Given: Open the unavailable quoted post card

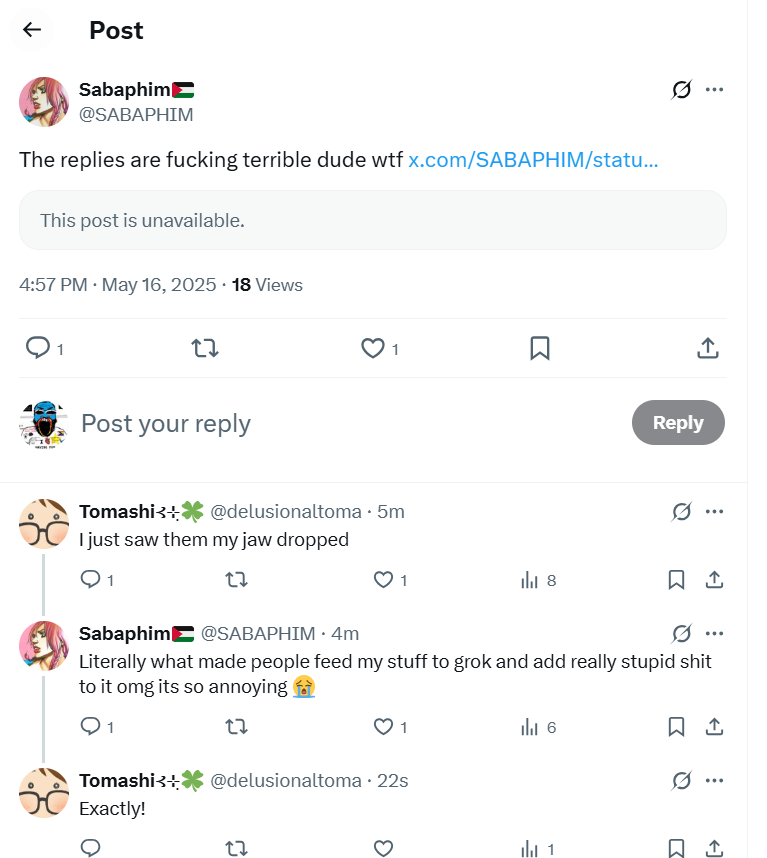Looking at the screenshot, I should click(372, 220).
